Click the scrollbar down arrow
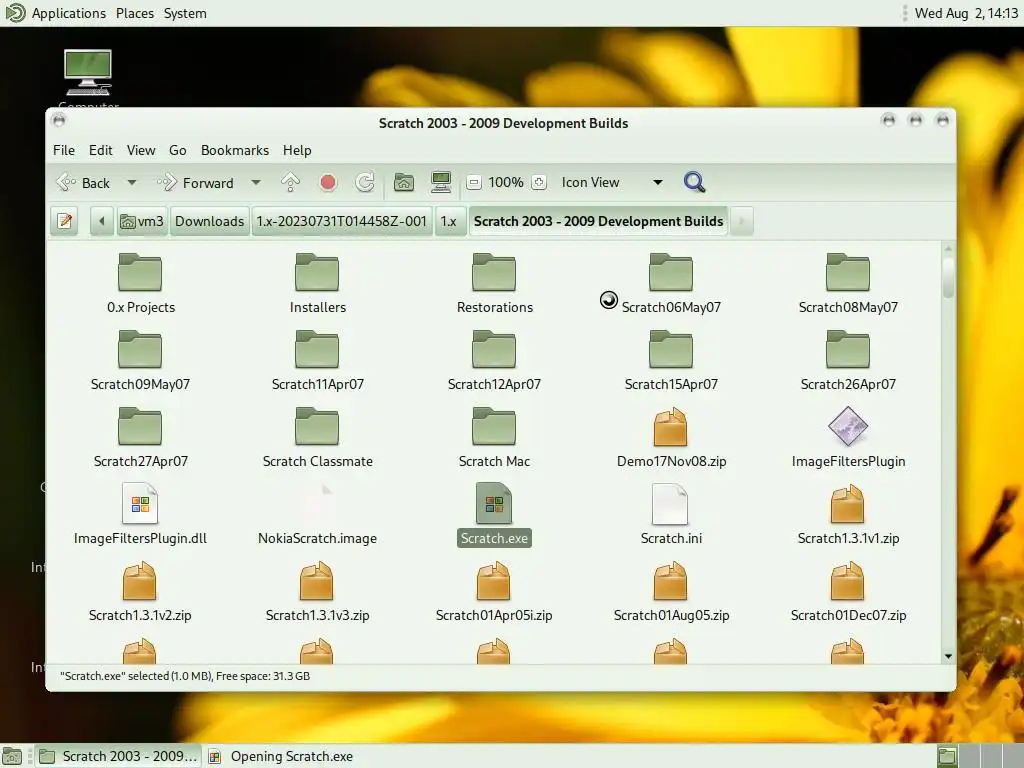Image resolution: width=1024 pixels, height=768 pixels. [948, 656]
